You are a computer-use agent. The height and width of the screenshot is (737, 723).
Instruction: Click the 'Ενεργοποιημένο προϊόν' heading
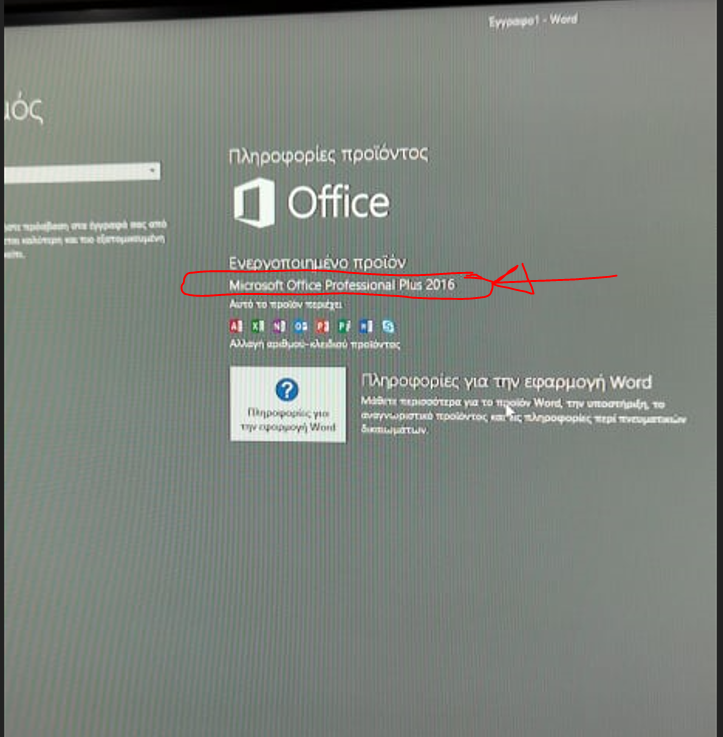[317, 262]
